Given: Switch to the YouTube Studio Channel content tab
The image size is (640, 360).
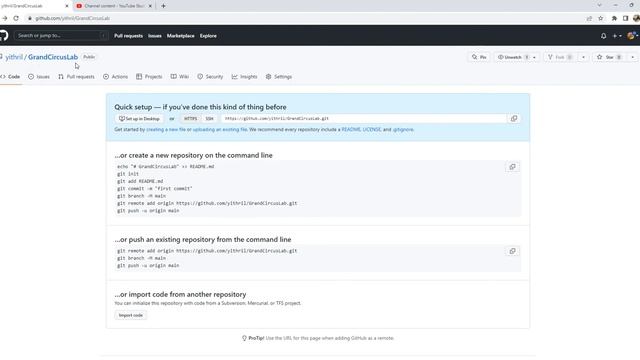Looking at the screenshot, I should click(x=114, y=6).
